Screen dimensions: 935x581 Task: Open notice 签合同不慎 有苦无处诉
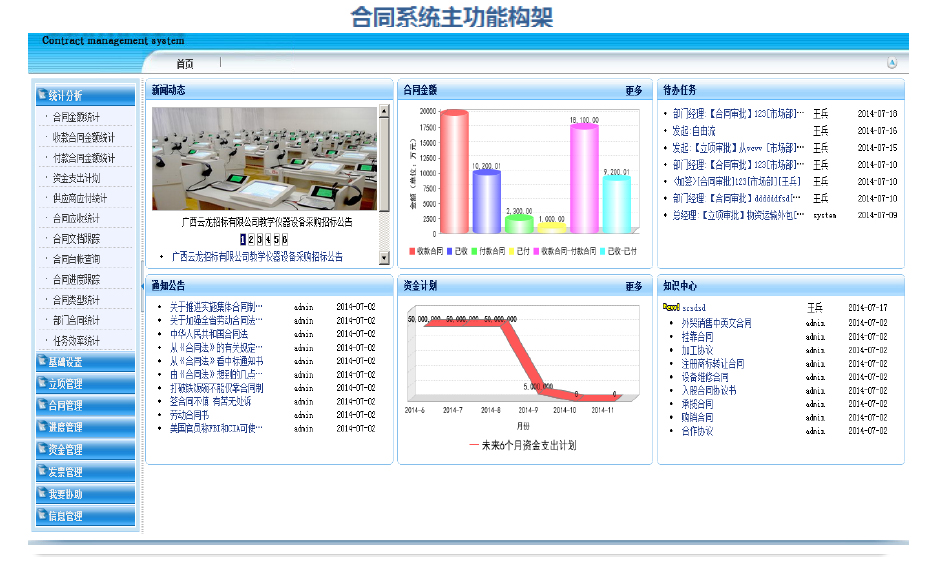(x=210, y=401)
